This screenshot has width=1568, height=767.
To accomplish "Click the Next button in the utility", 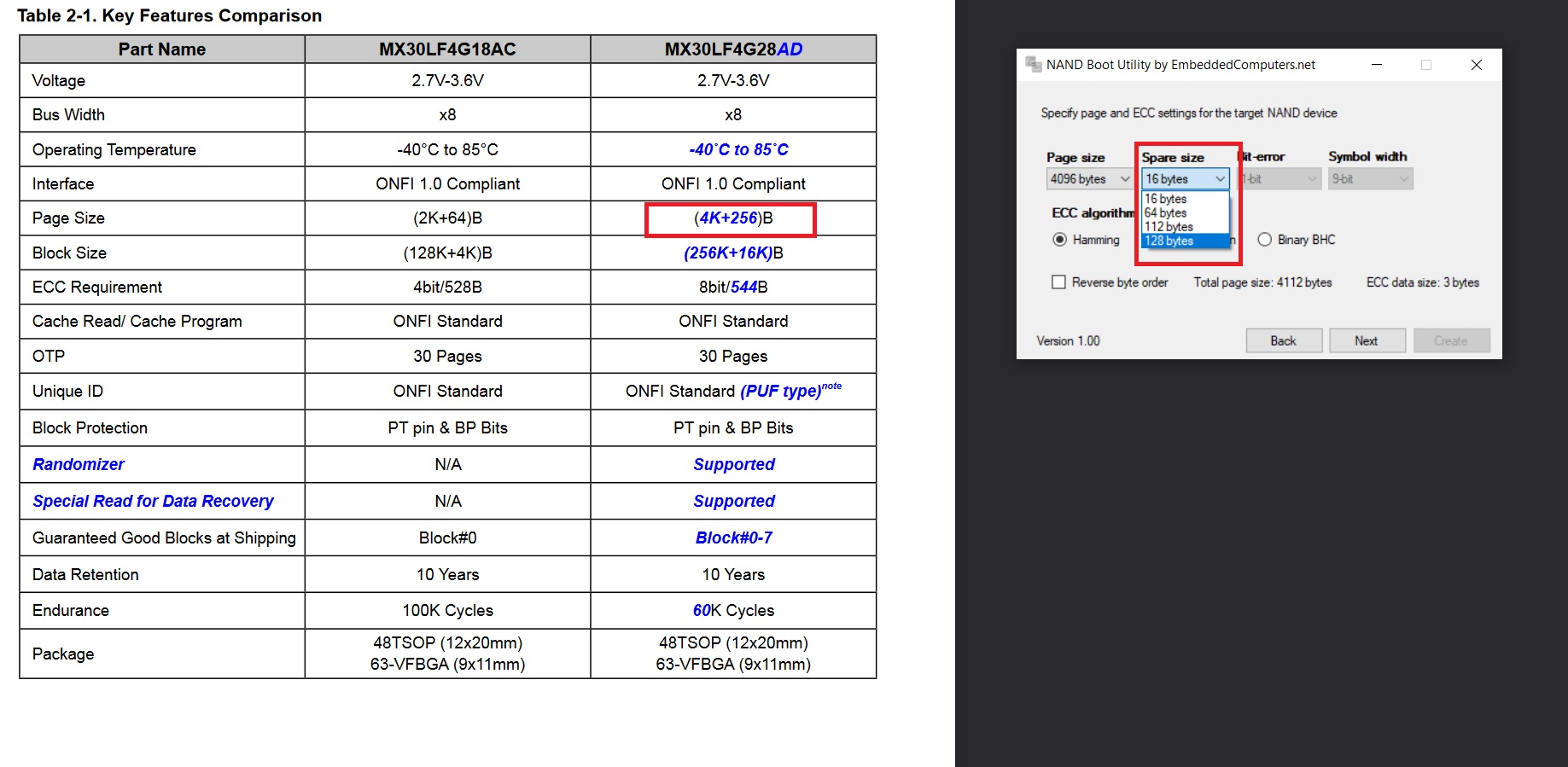I will pos(1367,340).
